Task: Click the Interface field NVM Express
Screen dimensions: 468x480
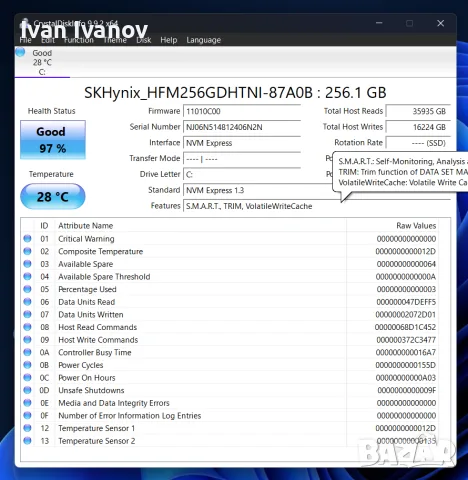Action: pos(242,143)
